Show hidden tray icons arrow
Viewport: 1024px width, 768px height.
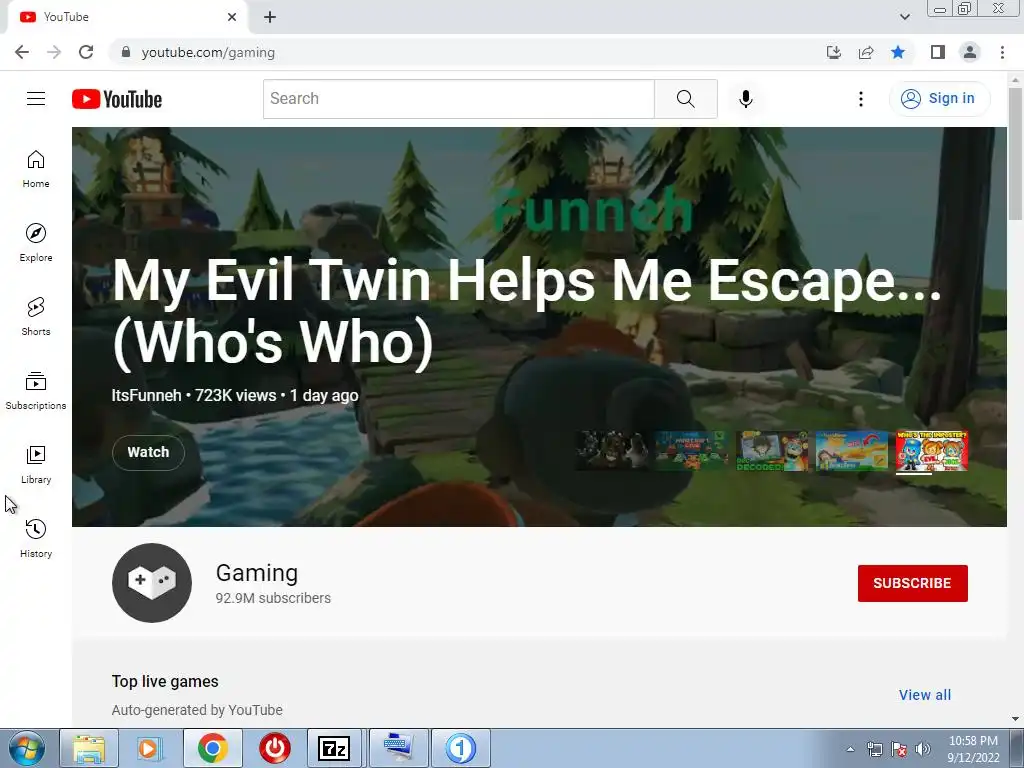tap(850, 749)
